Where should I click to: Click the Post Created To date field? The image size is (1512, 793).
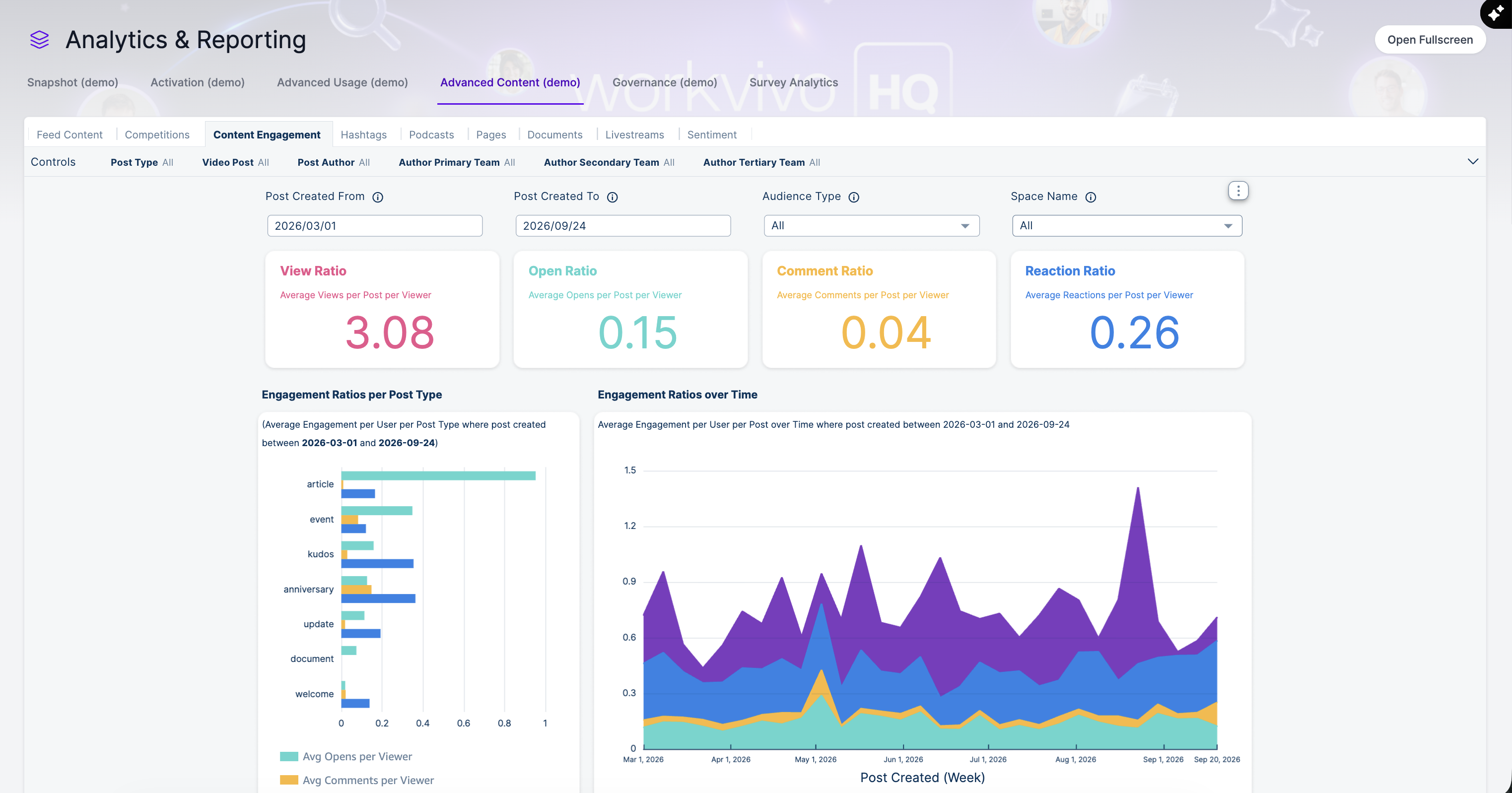click(x=623, y=226)
